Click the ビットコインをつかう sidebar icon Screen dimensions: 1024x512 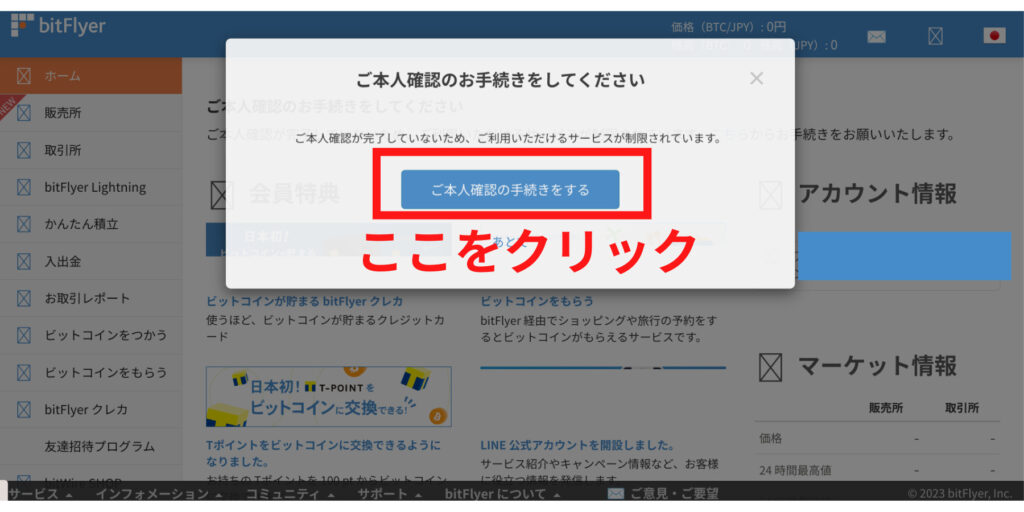[24, 336]
